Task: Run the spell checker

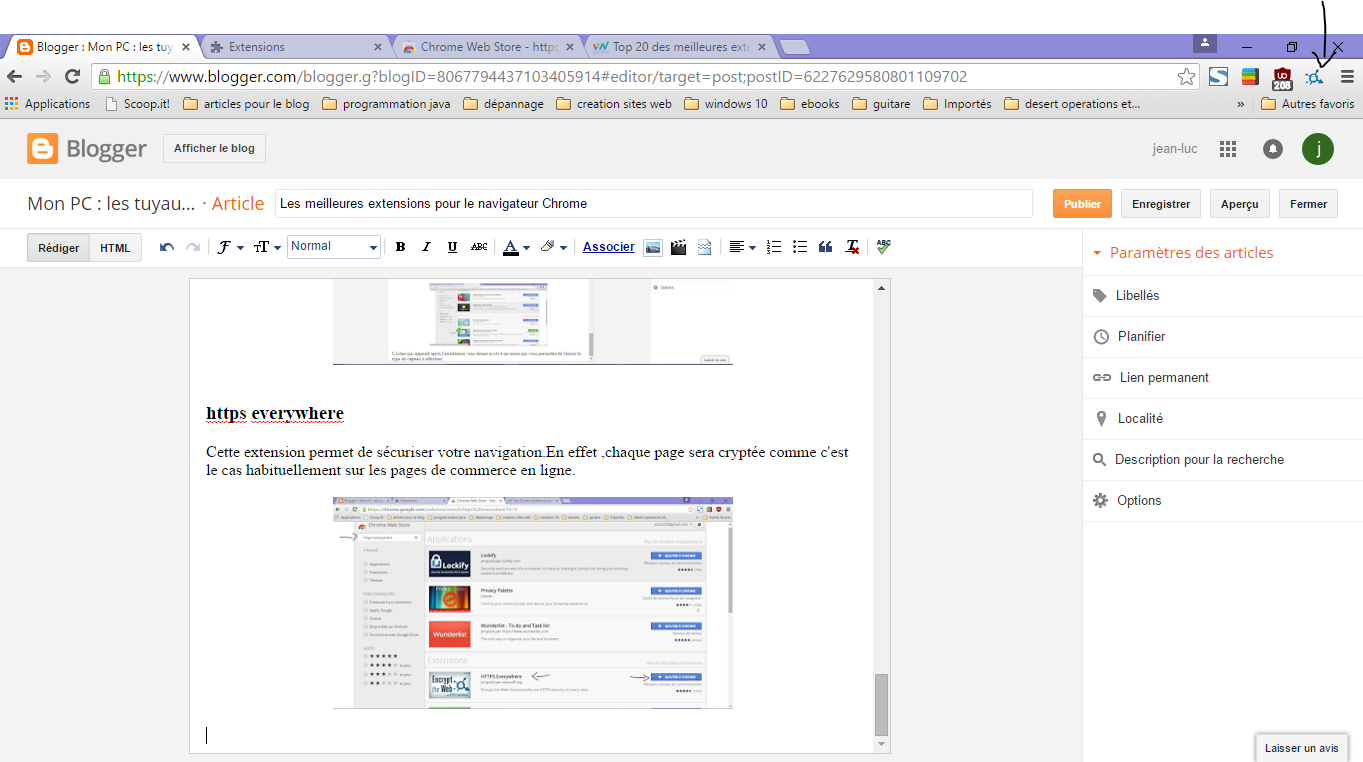Action: click(883, 246)
